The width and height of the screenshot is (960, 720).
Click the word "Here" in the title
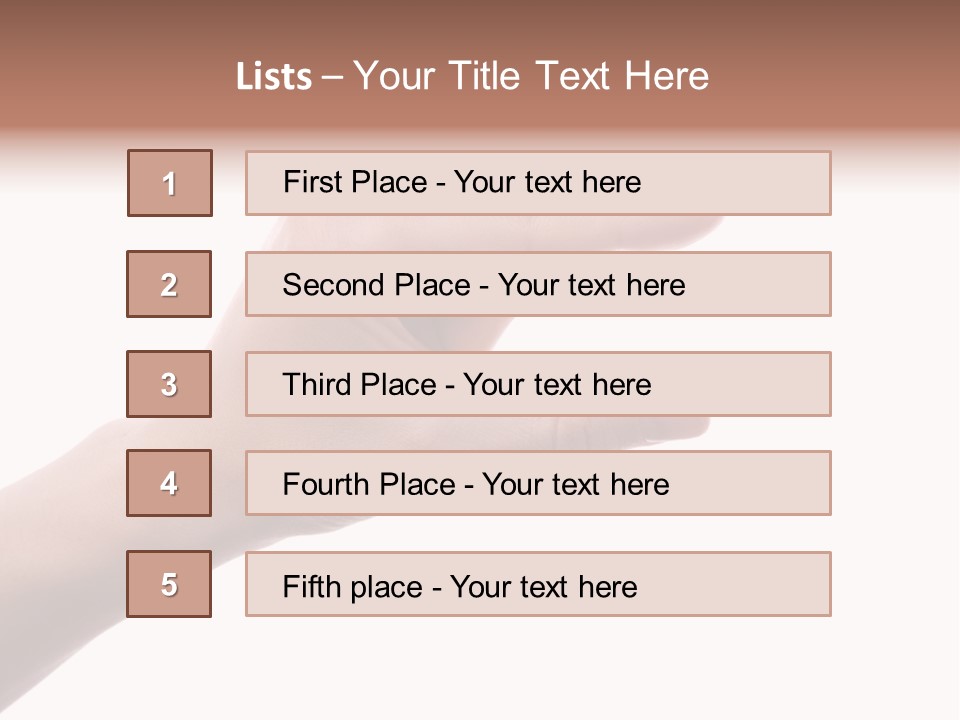tap(667, 76)
